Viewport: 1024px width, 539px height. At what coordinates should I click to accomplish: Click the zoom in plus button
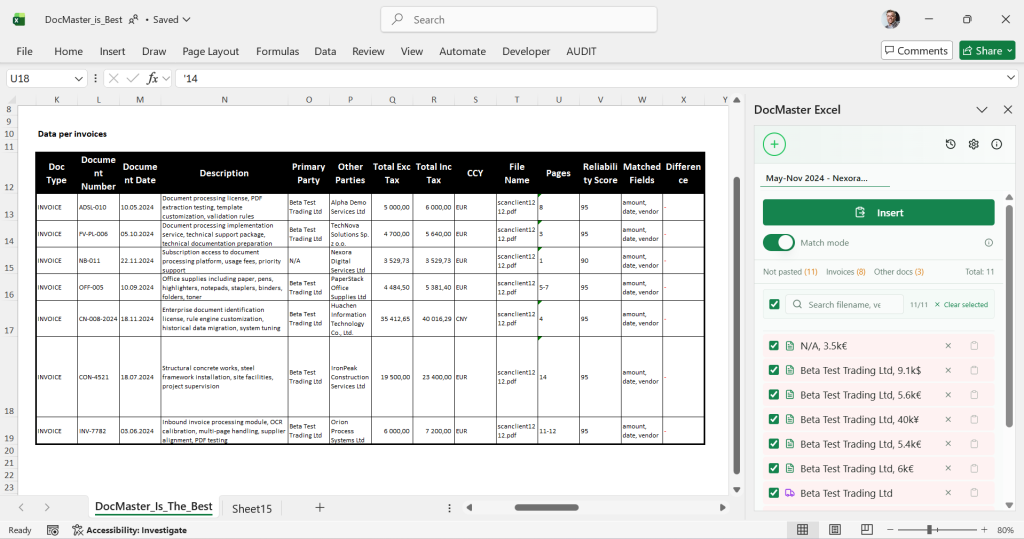click(x=984, y=530)
